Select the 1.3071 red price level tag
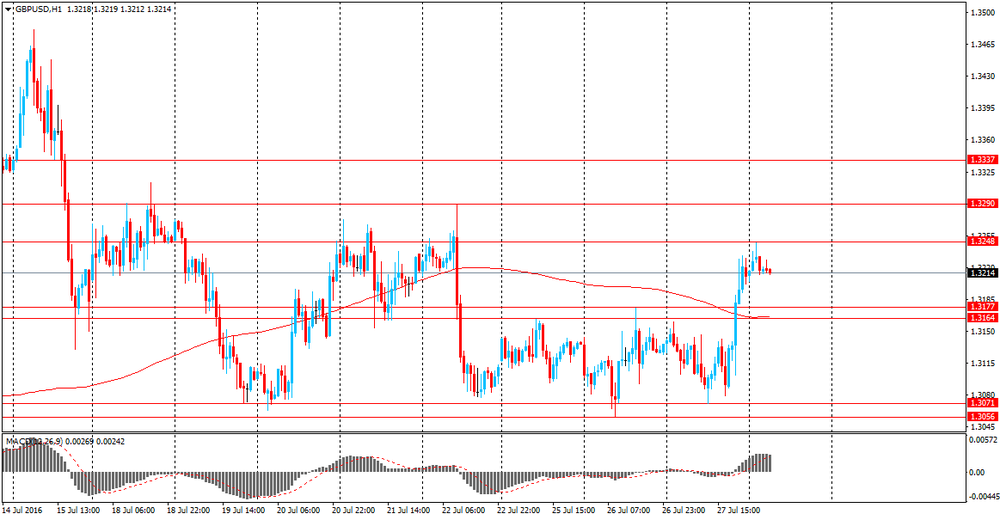Viewport: 1000px width, 520px height. point(982,403)
